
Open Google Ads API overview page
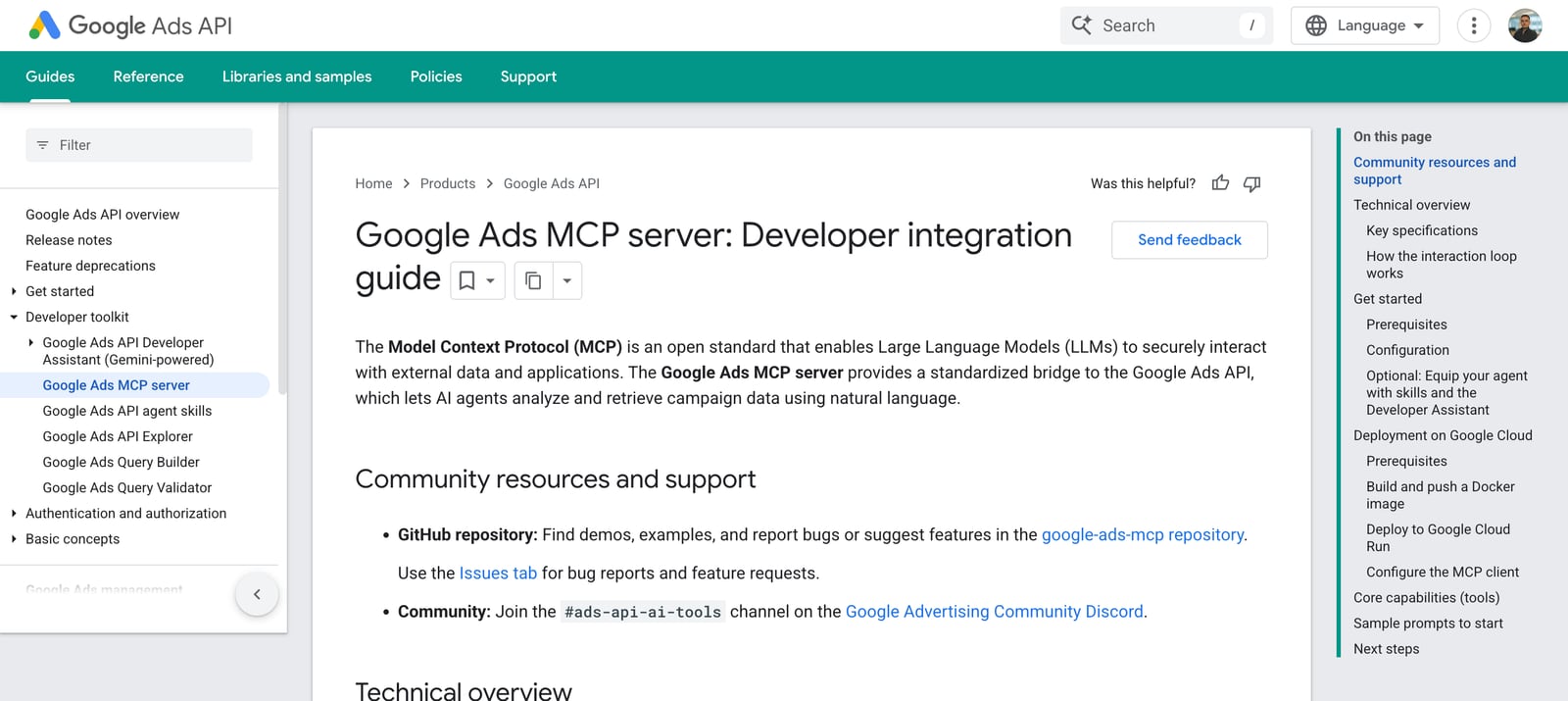coord(103,215)
